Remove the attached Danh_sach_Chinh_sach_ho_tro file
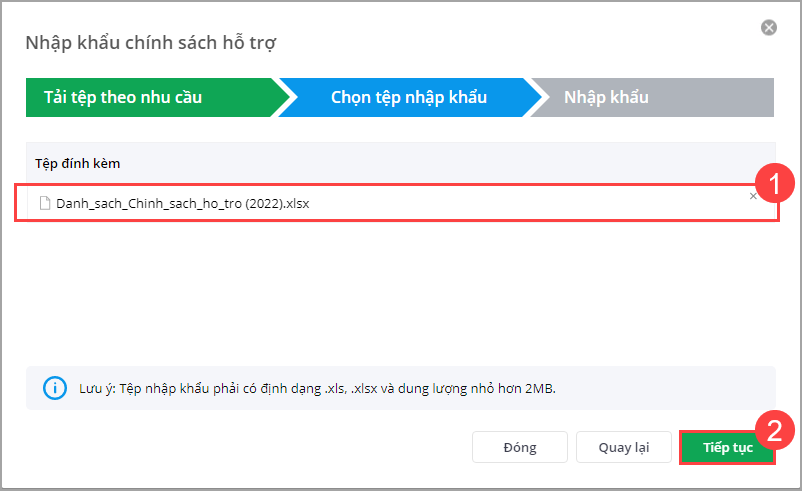 click(753, 197)
